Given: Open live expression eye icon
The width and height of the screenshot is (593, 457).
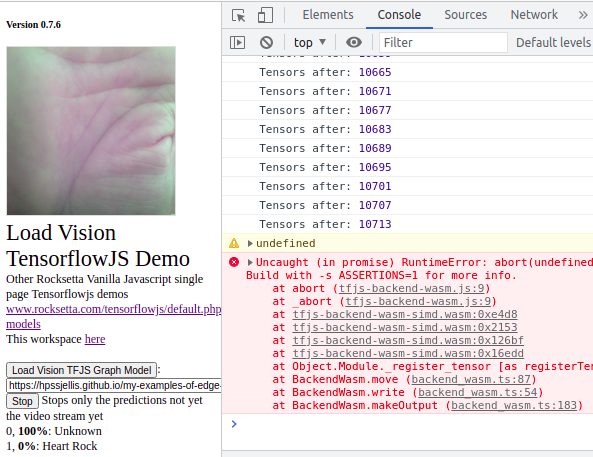Looking at the screenshot, I should [354, 42].
